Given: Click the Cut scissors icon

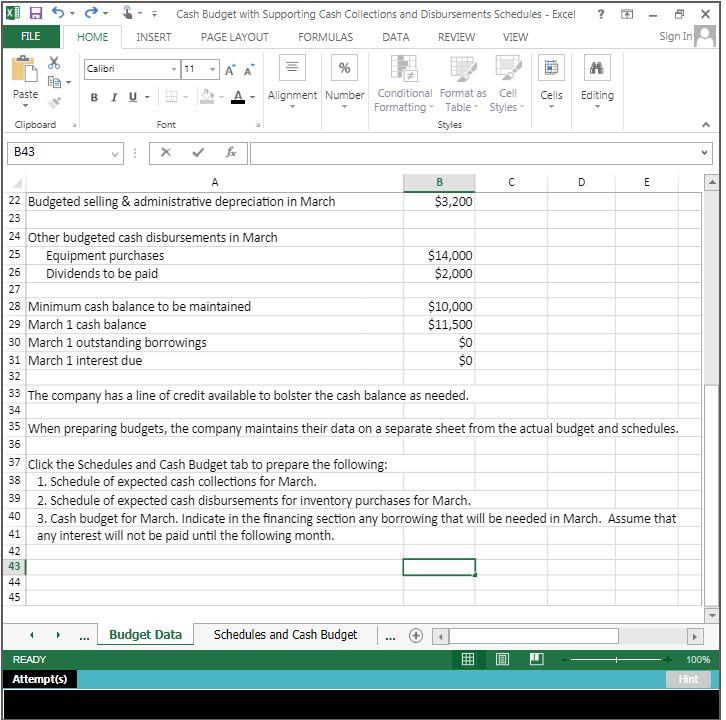Looking at the screenshot, I should tap(54, 63).
